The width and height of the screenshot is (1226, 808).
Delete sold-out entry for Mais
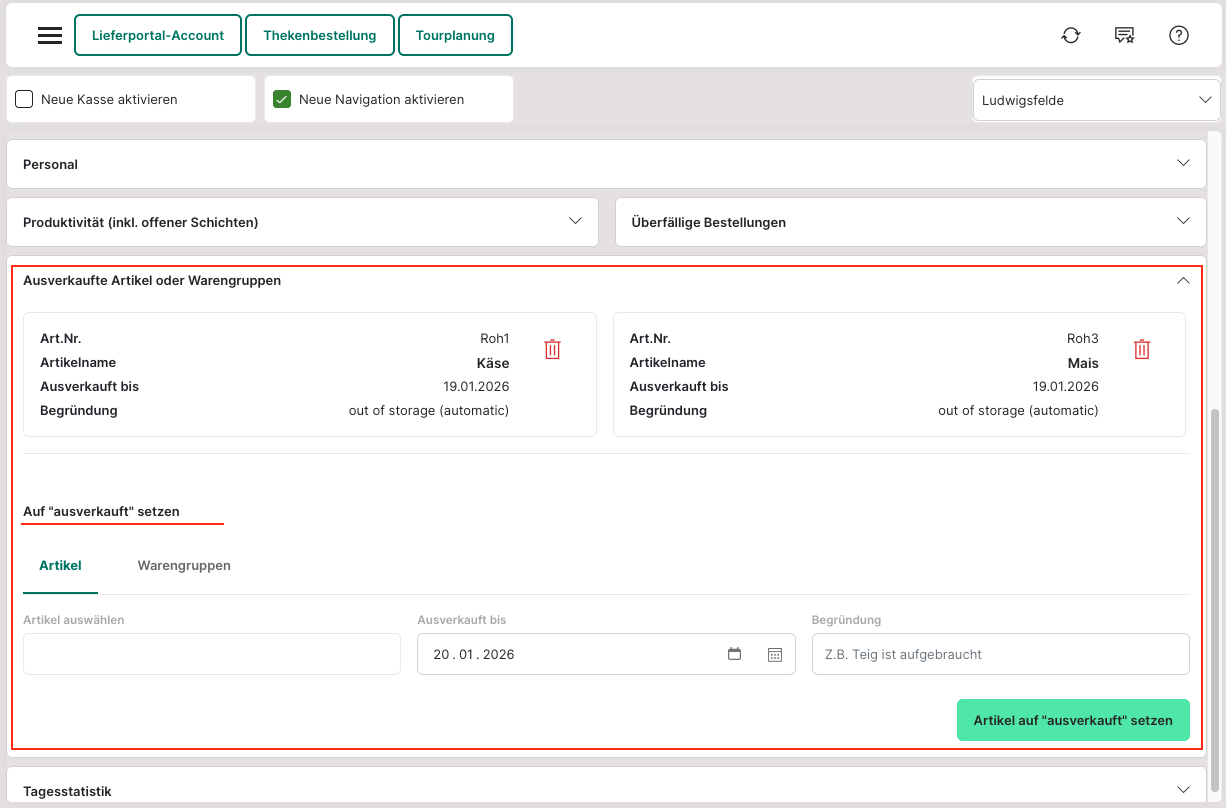(x=1142, y=349)
